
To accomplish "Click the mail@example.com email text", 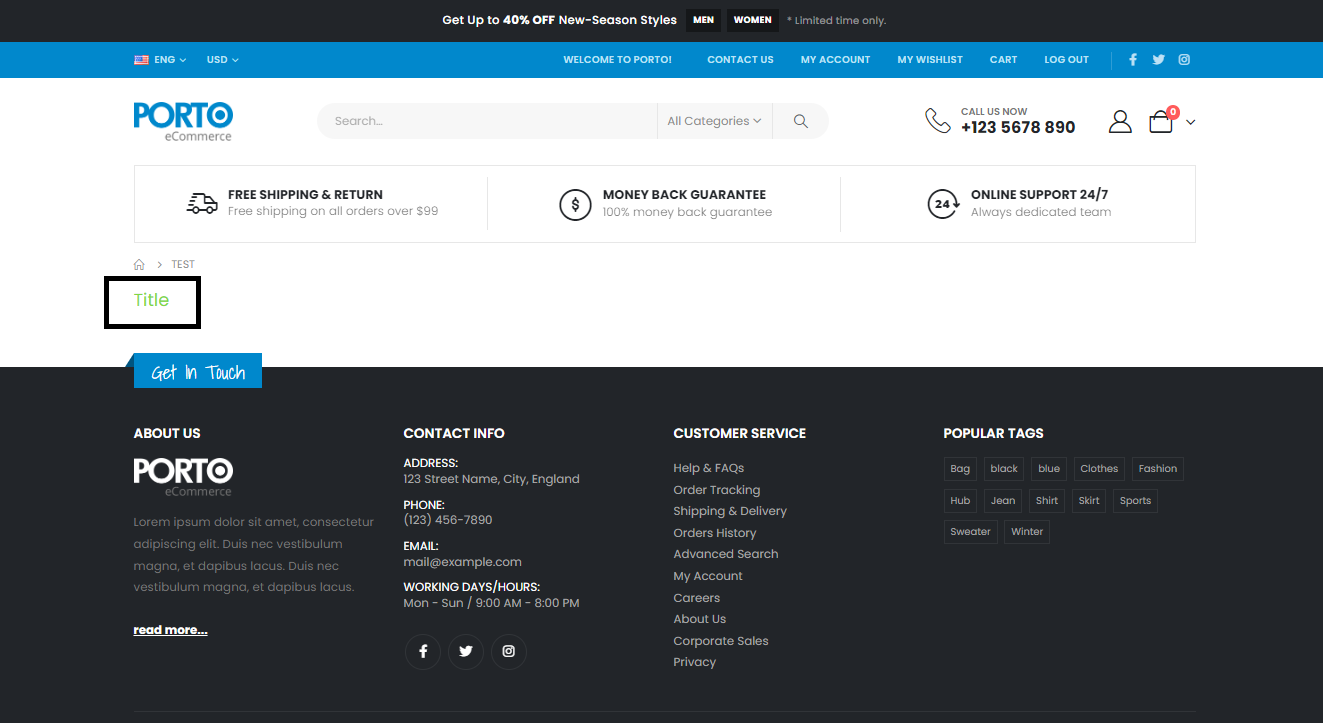I will [462, 562].
